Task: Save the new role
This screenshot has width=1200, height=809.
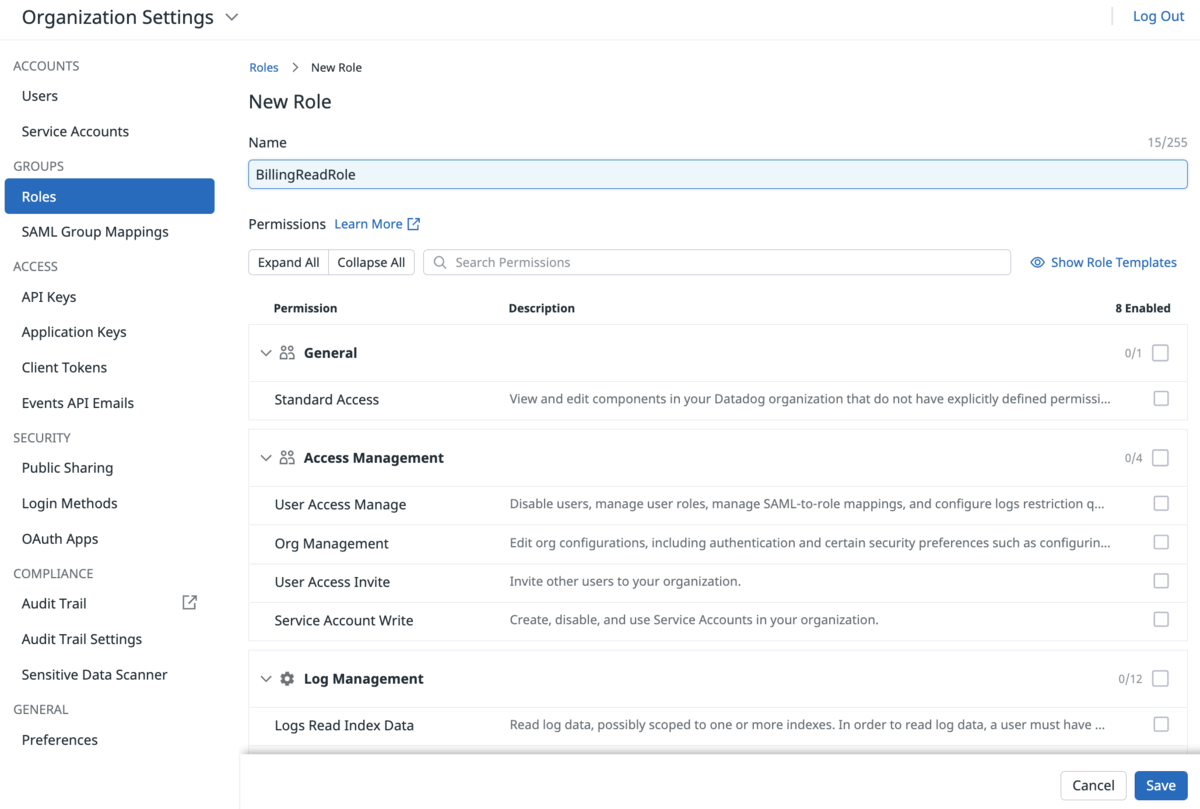Action: tap(1161, 786)
